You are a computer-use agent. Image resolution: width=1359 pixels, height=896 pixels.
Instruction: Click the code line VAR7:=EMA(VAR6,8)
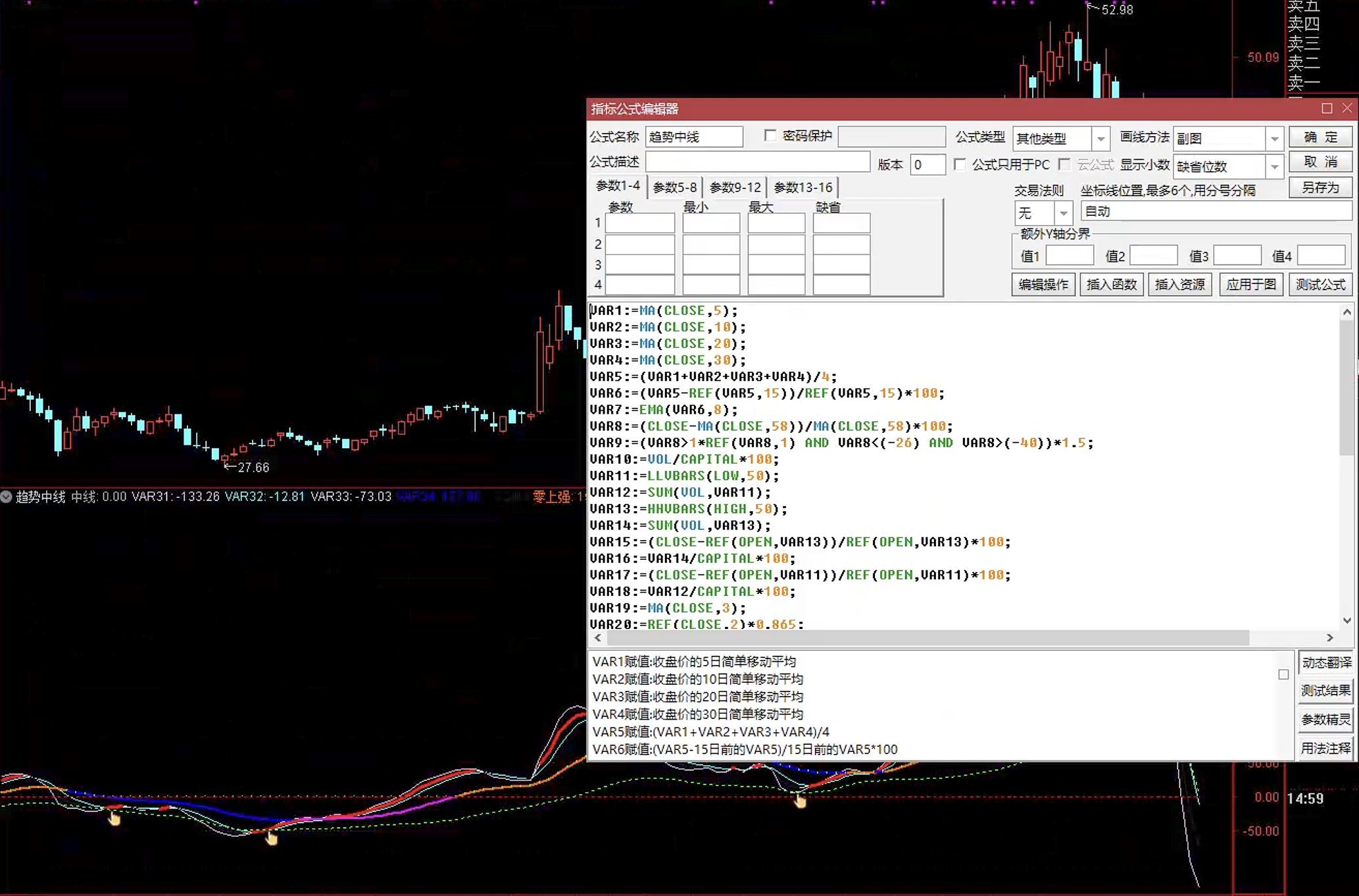pos(664,410)
